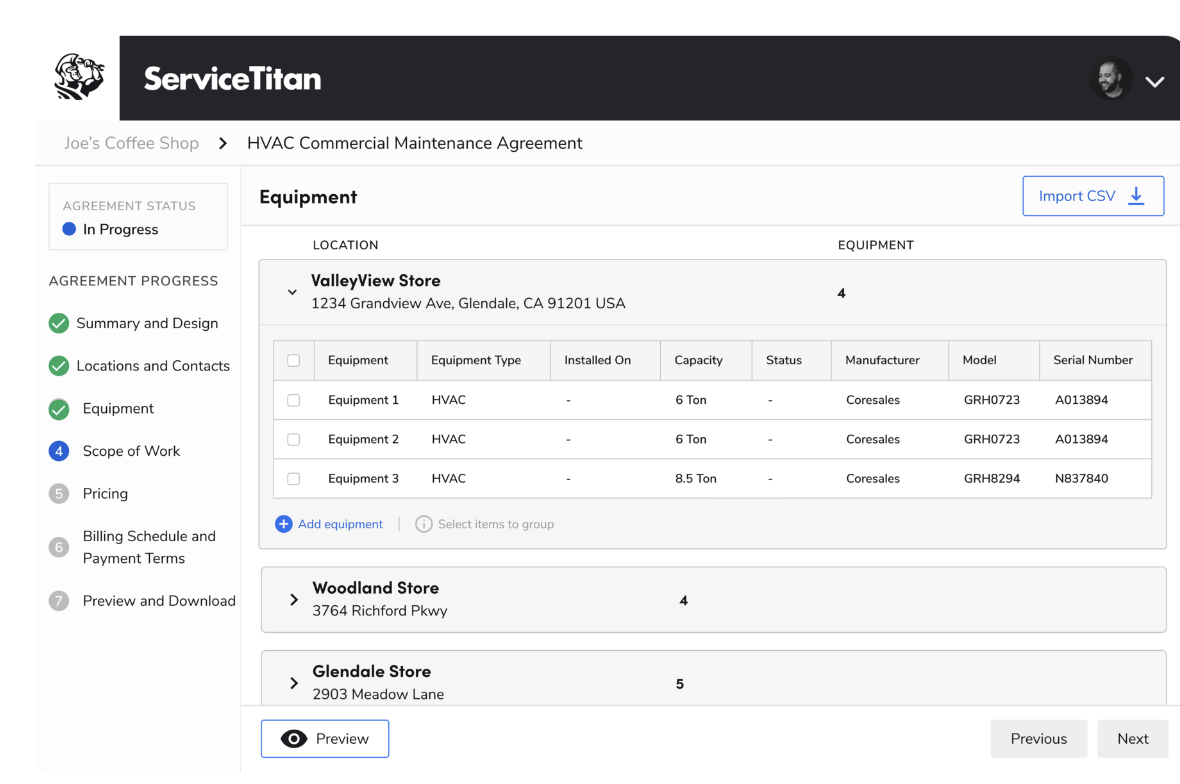The width and height of the screenshot is (1180, 784).
Task: Navigate to Joe's Coffee Shop breadcrumb
Action: (x=131, y=143)
